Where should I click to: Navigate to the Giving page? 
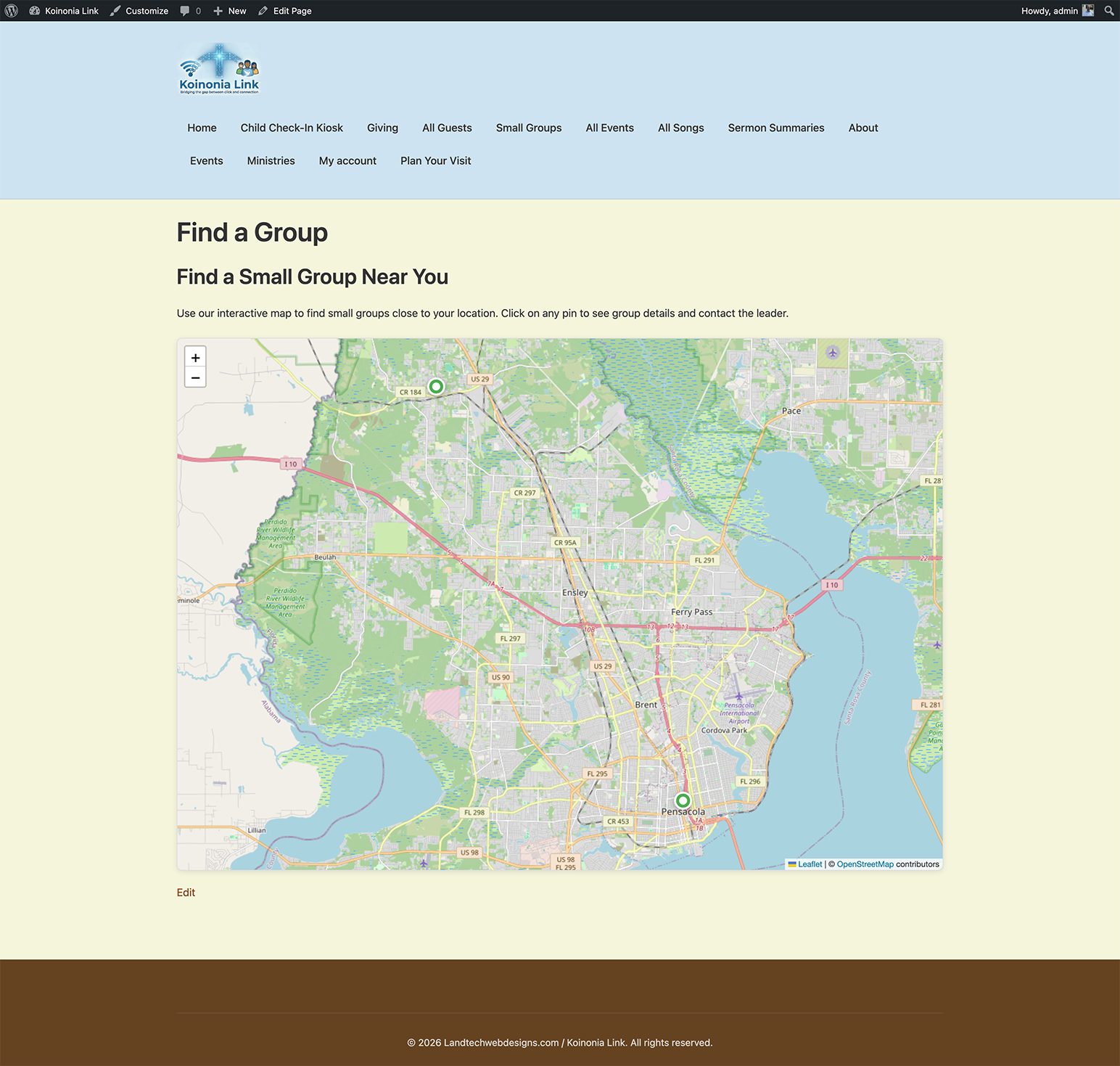382,128
